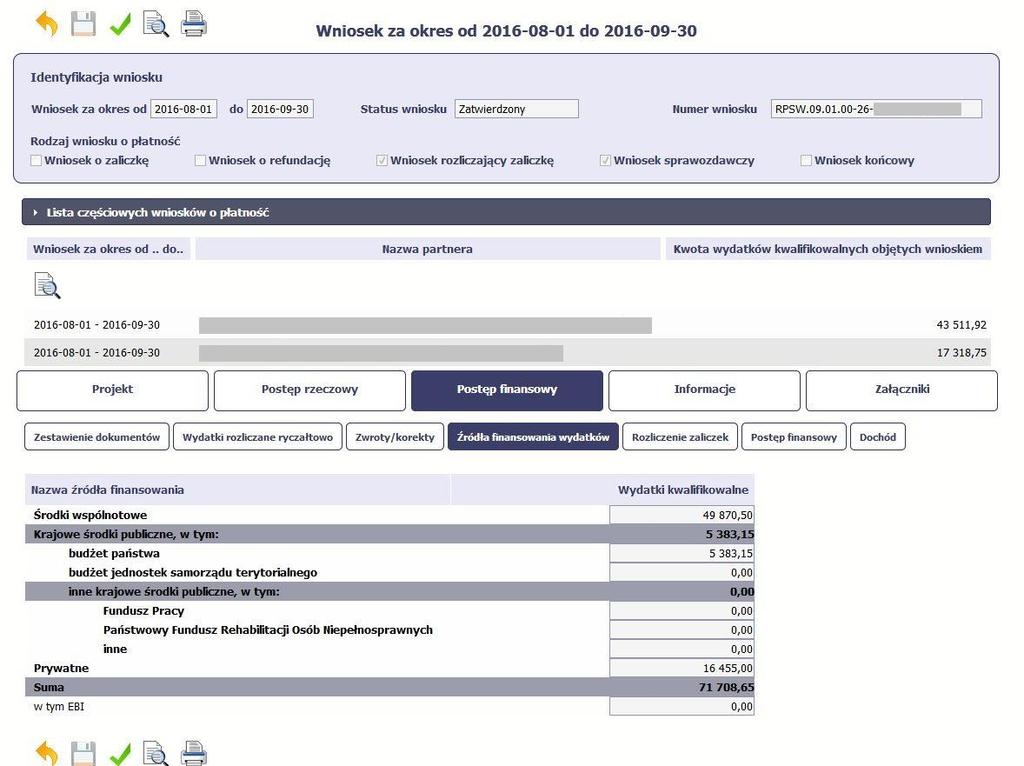Toggle the Wniosek rozliczający zaliczkę checkbox
Viewport: 1024px width, 766px height.
coord(382,161)
